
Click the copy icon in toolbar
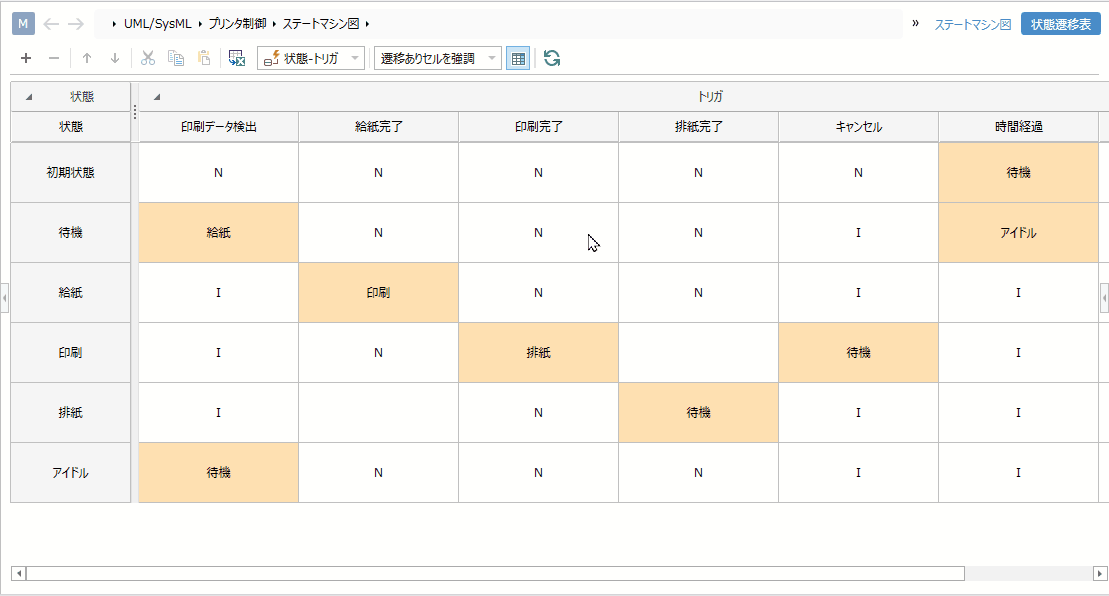(x=176, y=59)
